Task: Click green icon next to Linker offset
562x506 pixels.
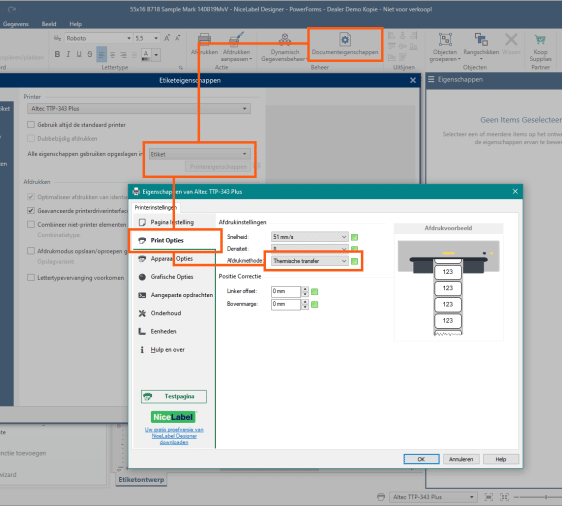Action: click(x=315, y=292)
